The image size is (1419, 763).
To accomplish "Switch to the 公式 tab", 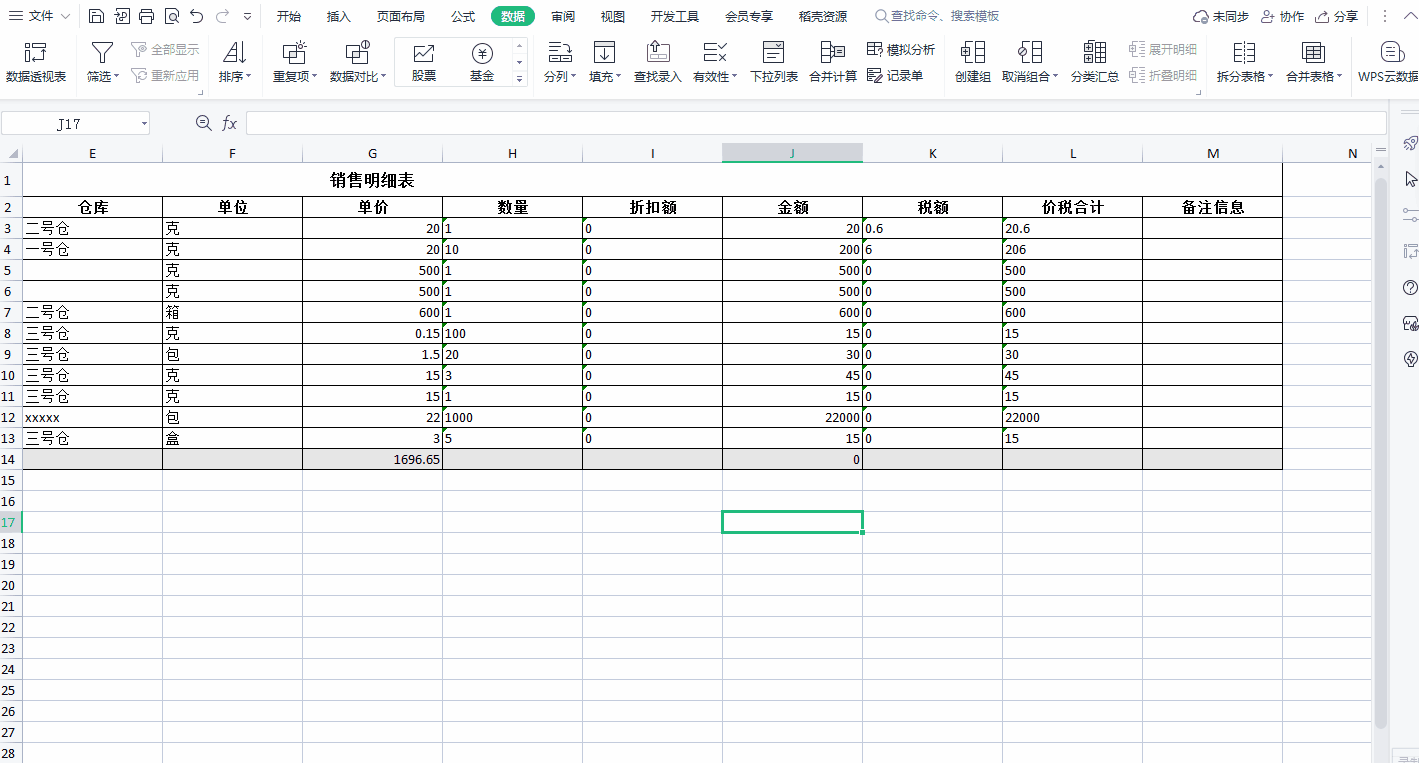I will [x=463, y=16].
